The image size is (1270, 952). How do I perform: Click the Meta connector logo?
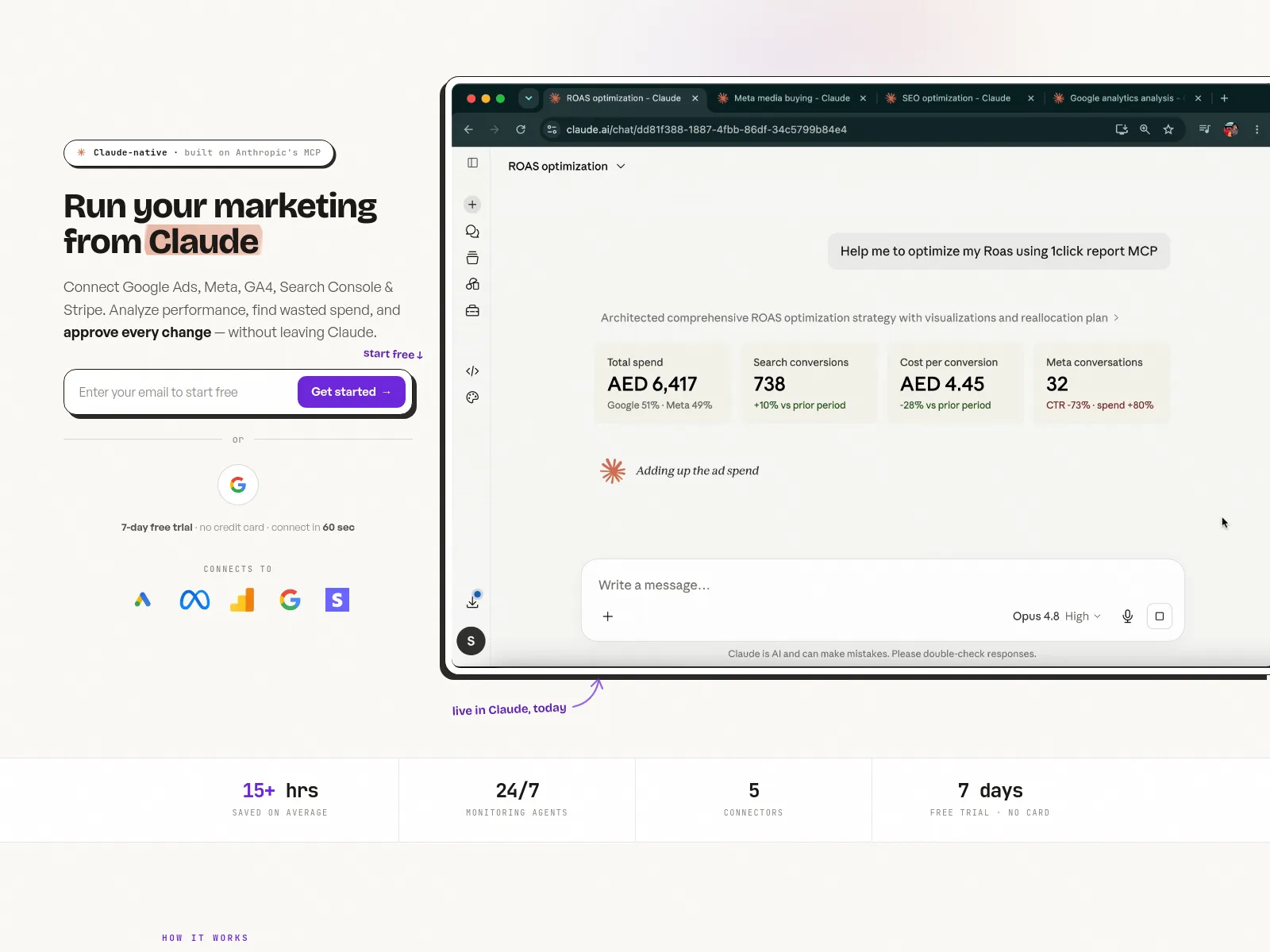[194, 600]
